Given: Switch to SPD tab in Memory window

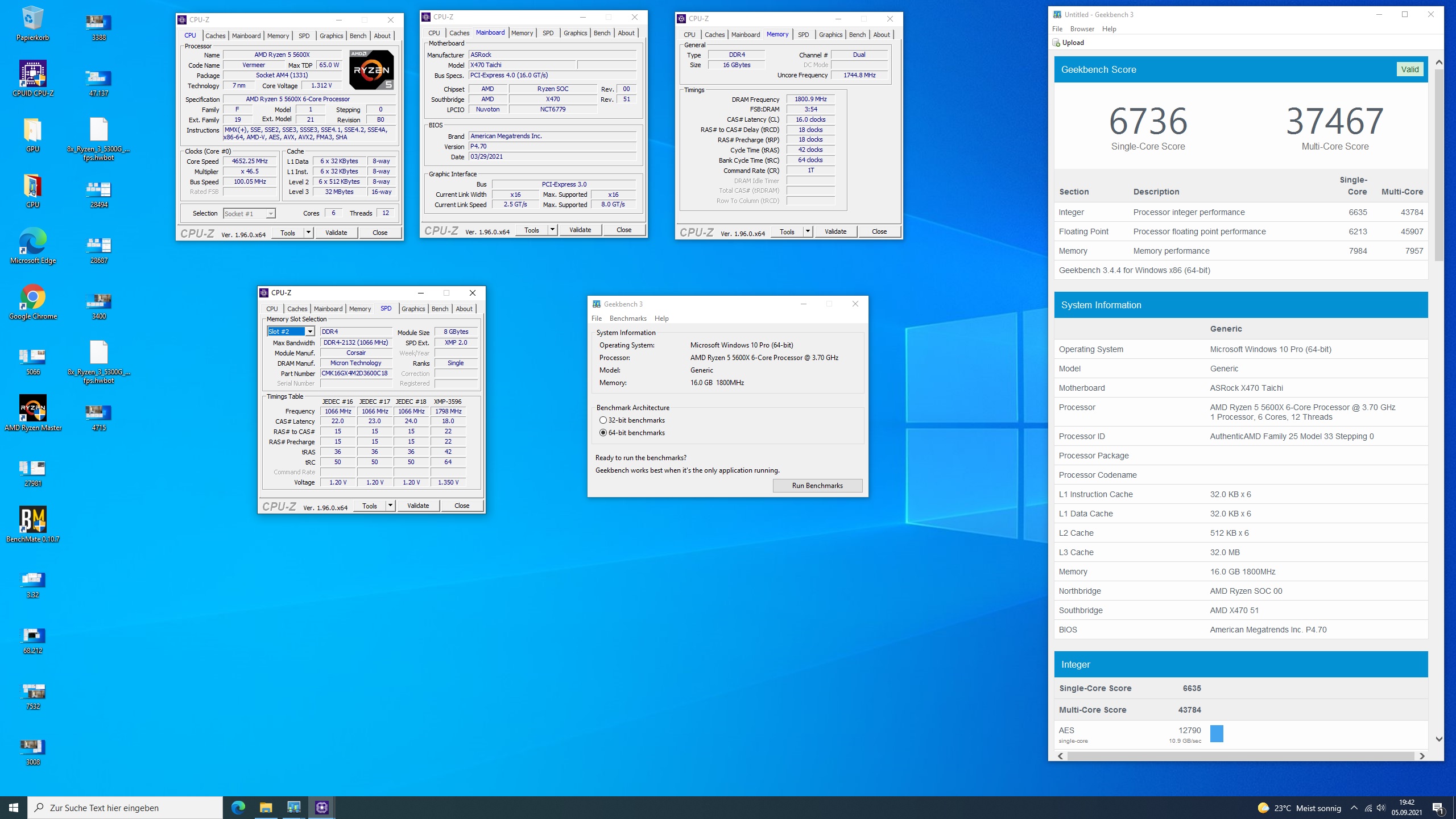Looking at the screenshot, I should point(803,35).
